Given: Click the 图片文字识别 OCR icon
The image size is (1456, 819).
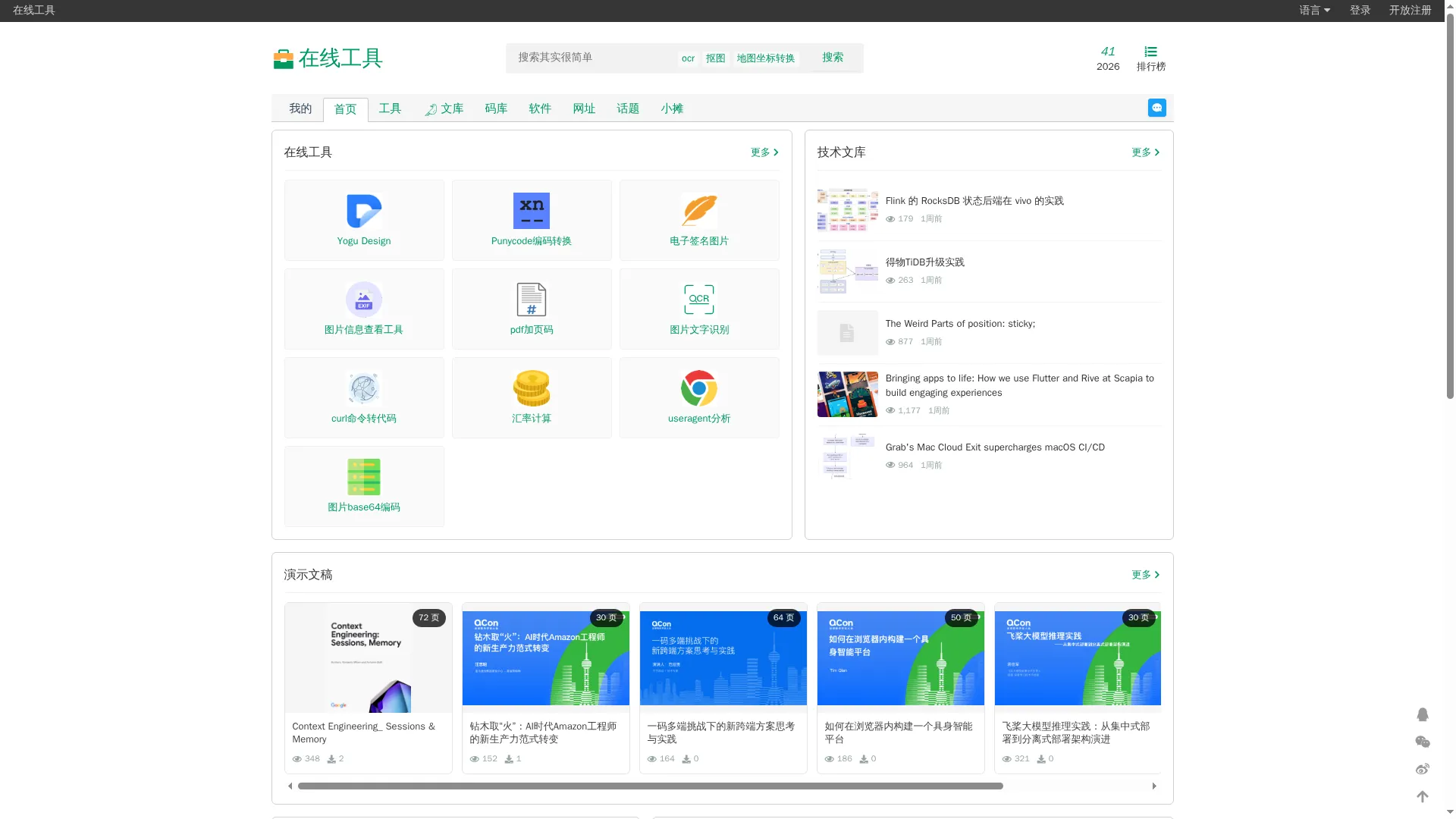Looking at the screenshot, I should 698,300.
